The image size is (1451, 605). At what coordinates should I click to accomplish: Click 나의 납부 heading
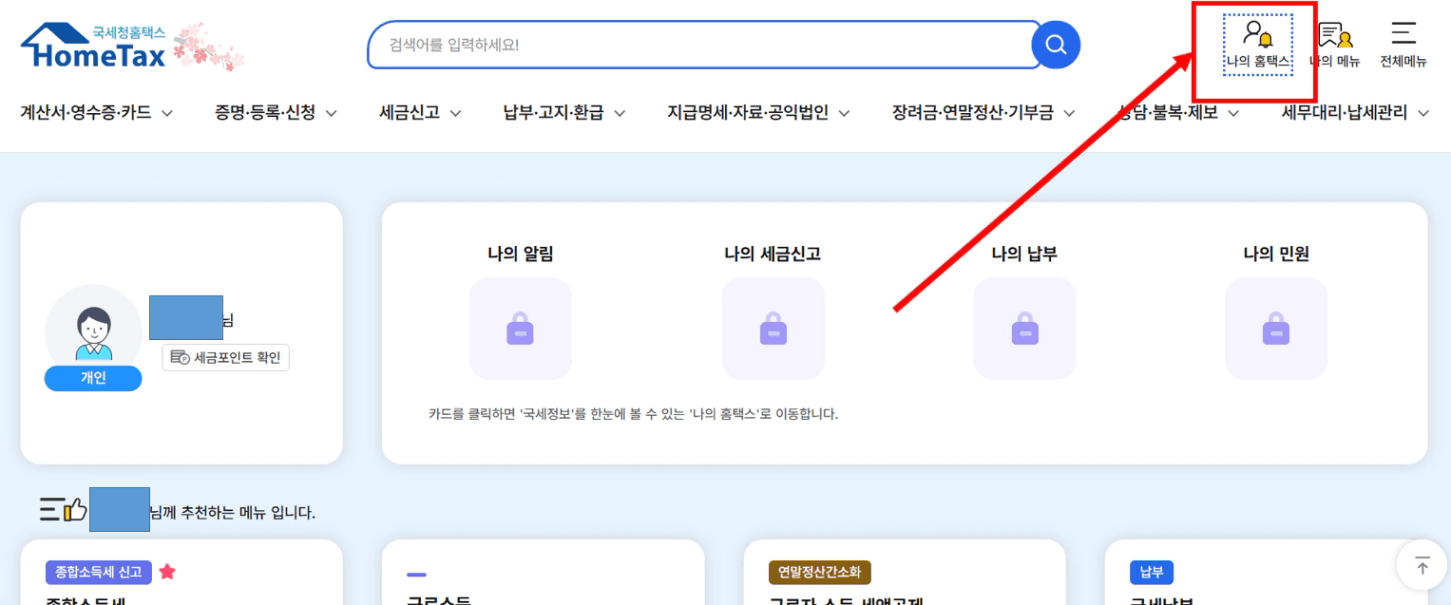[1024, 254]
